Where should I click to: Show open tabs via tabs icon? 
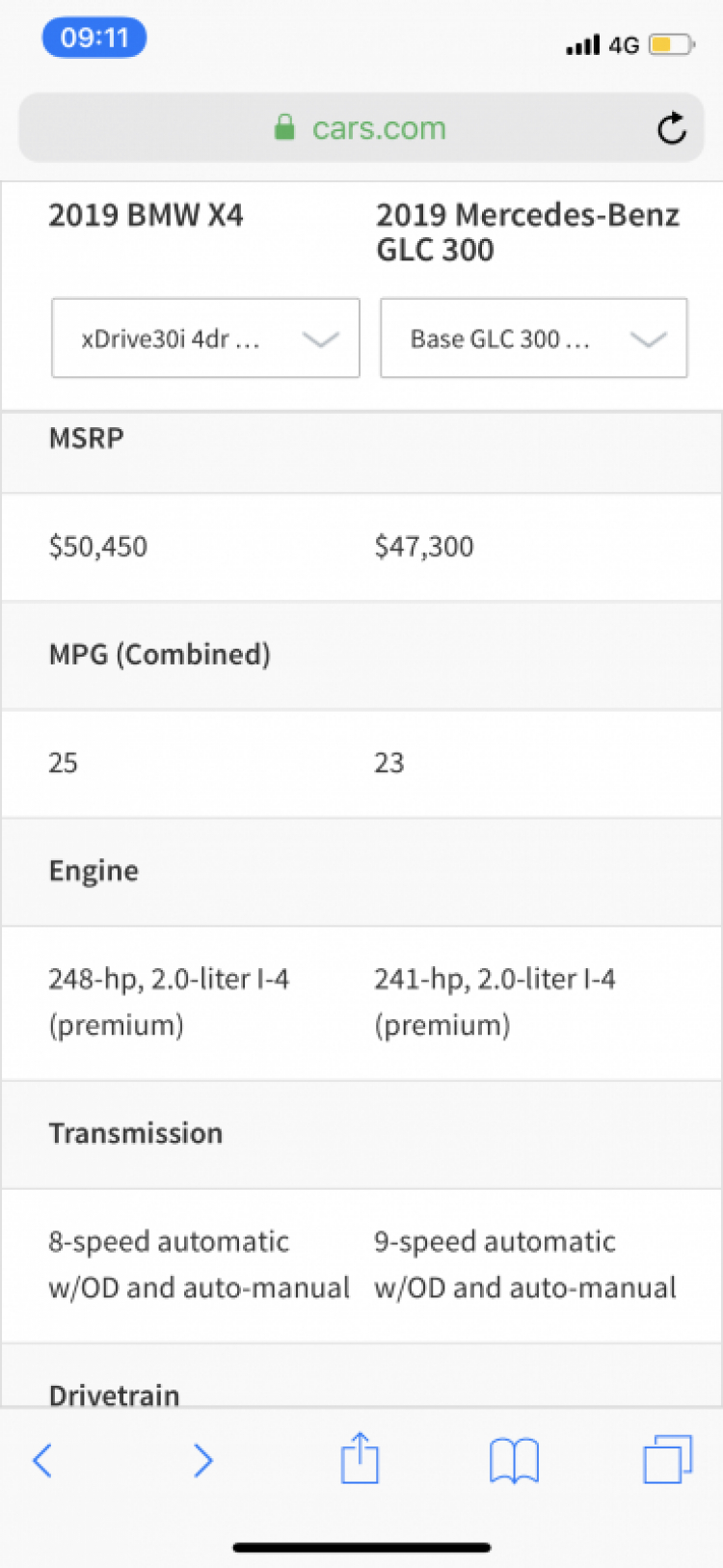click(x=668, y=1458)
